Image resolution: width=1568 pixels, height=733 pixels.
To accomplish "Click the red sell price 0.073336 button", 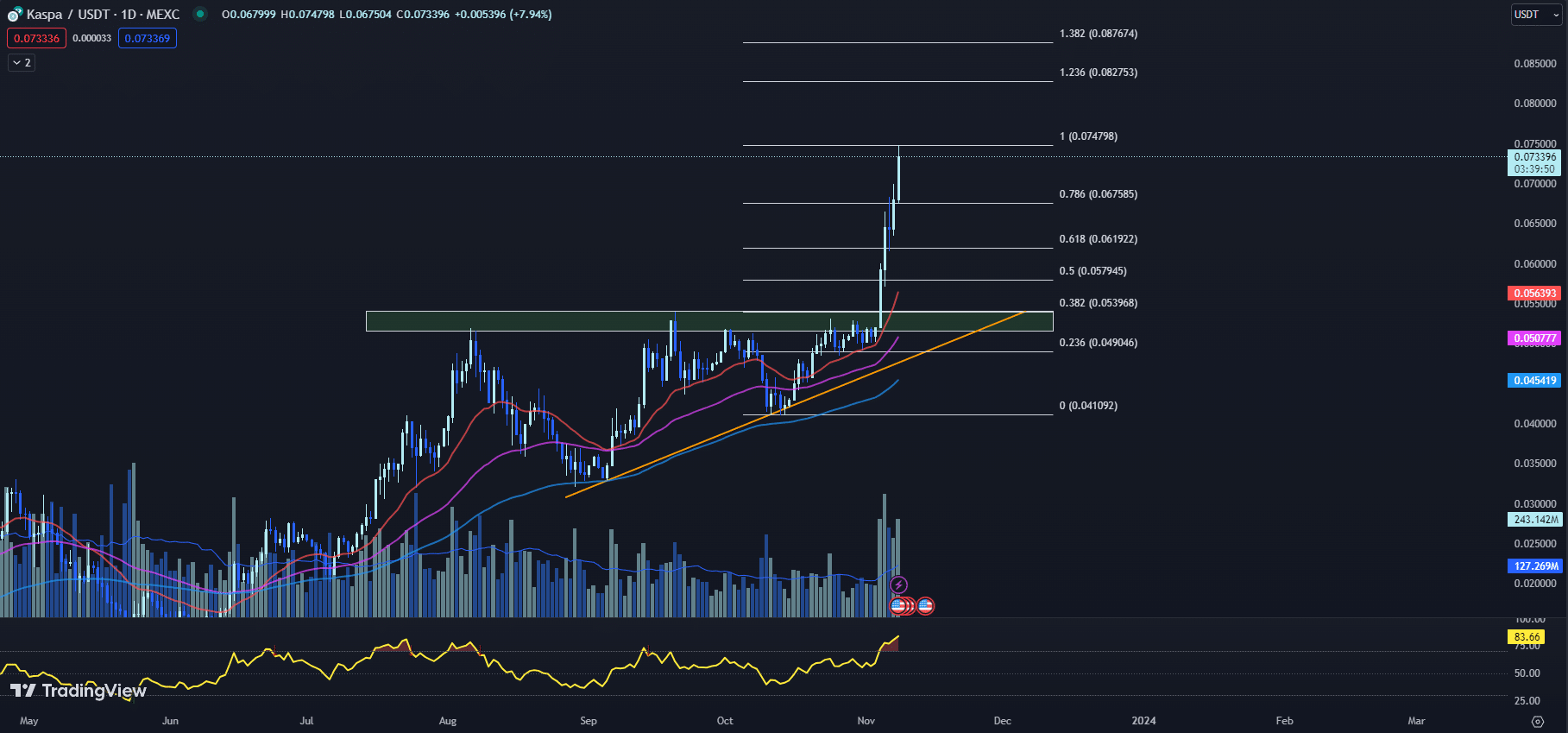I will (36, 38).
